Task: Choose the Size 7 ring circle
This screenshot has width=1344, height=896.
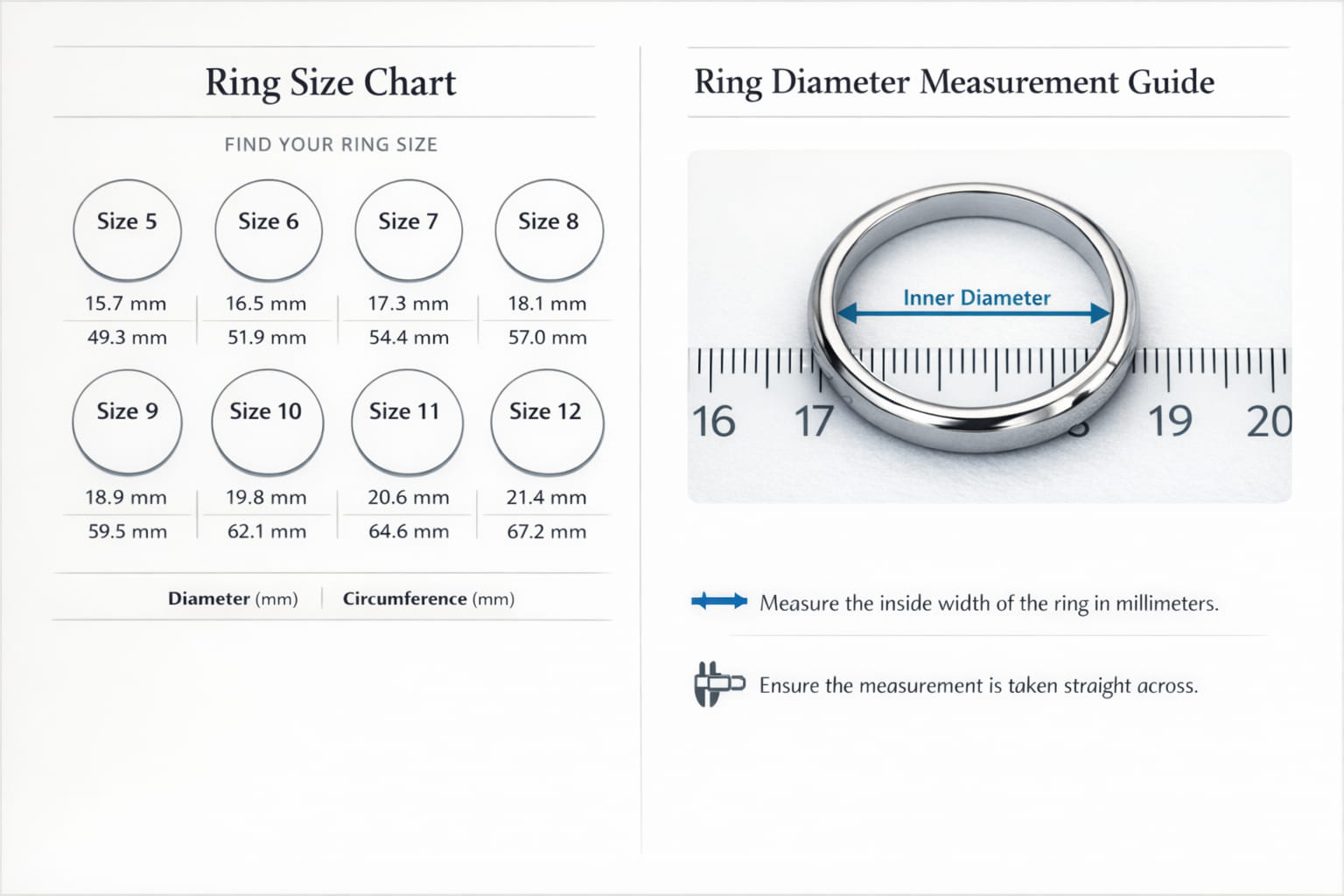Action: 409,229
